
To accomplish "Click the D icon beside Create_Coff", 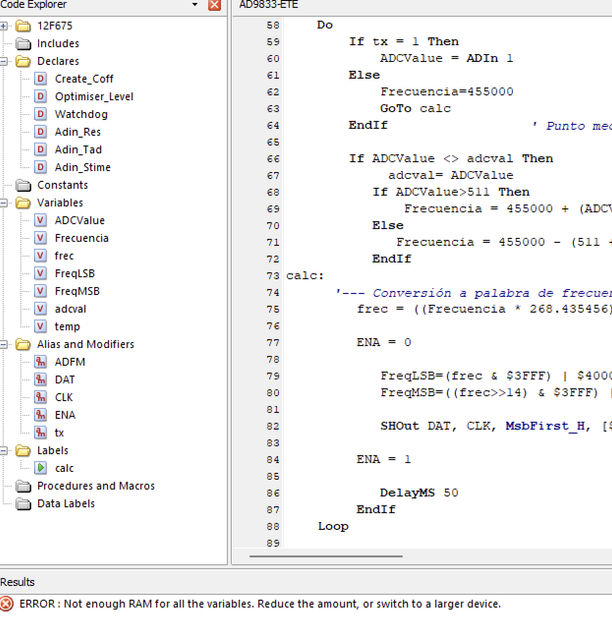I will [x=40, y=79].
